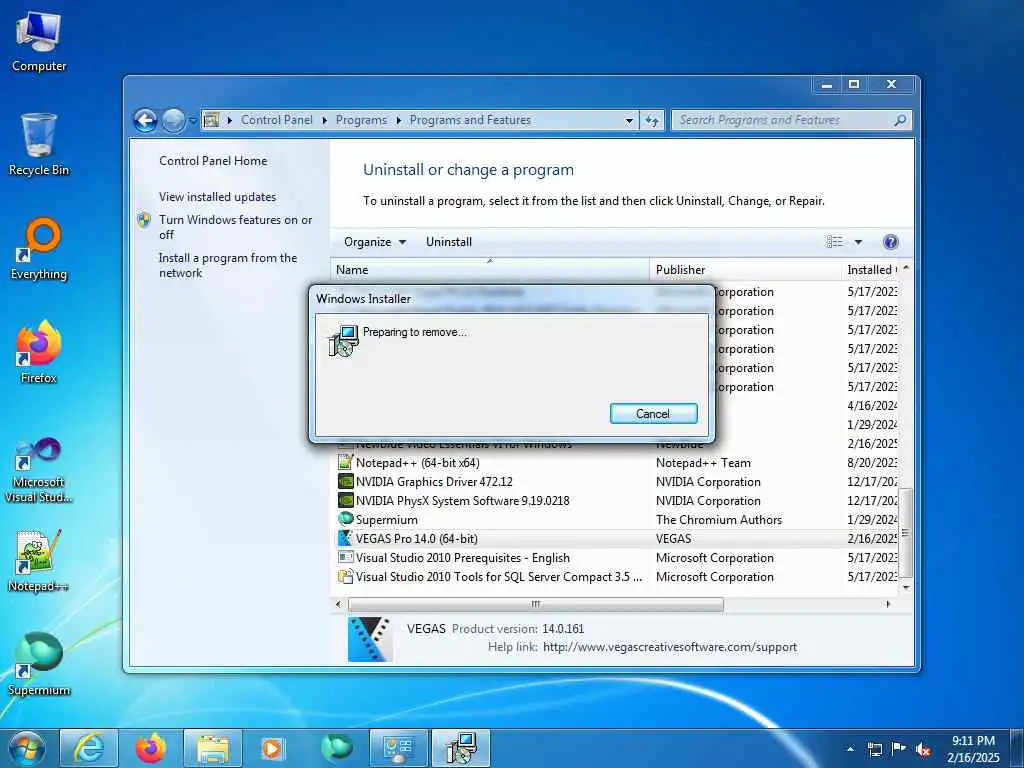Click the SQL Server Compact tools list icon
Screen dimensions: 1024x768
[x=345, y=577]
